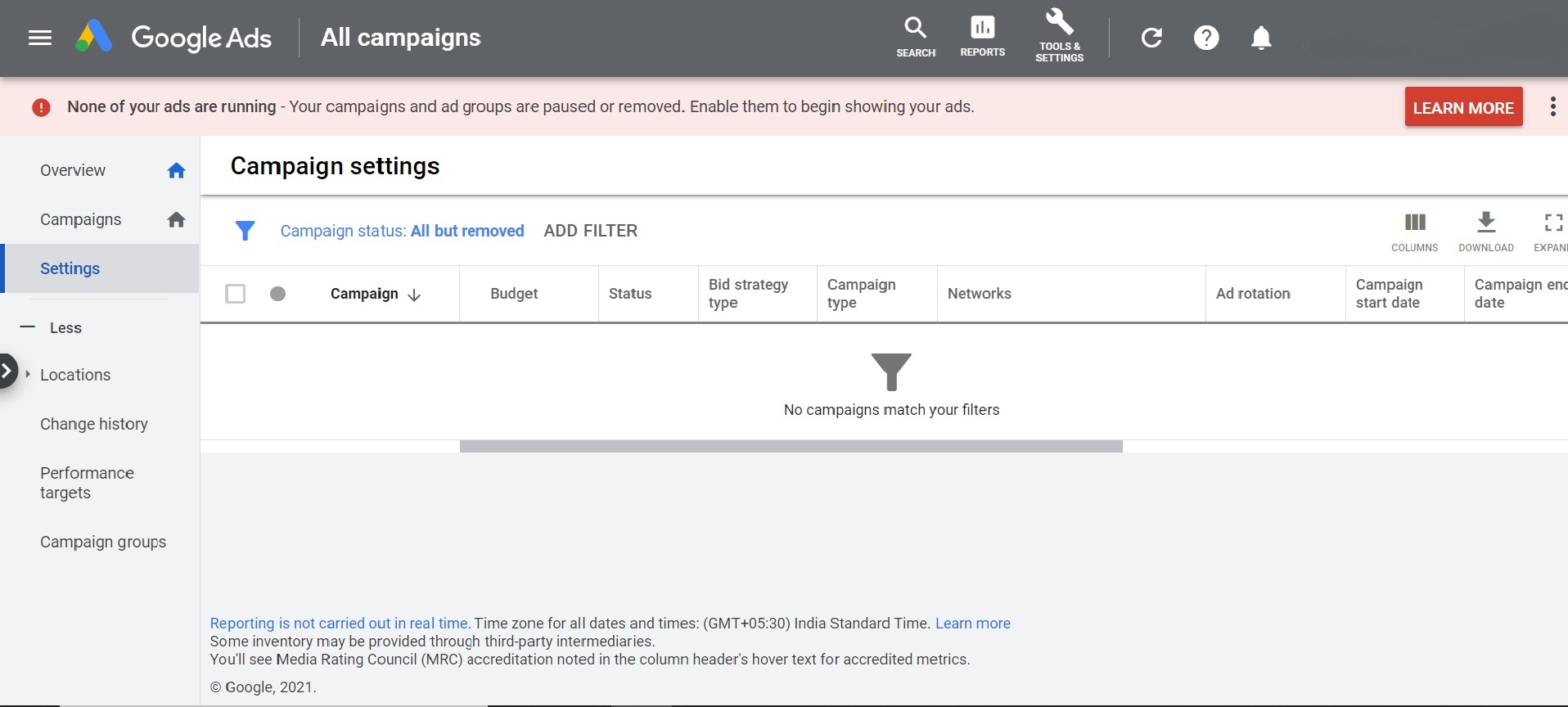The height and width of the screenshot is (707, 1568).
Task: Click the blue filter funnel icon
Action: click(245, 231)
